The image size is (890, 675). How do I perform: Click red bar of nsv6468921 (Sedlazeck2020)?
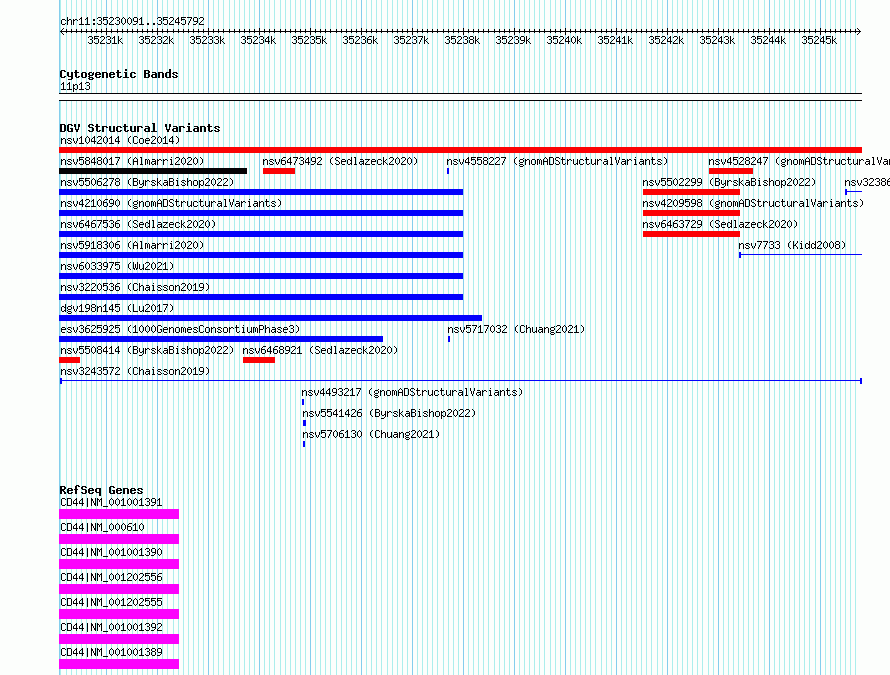(x=259, y=360)
